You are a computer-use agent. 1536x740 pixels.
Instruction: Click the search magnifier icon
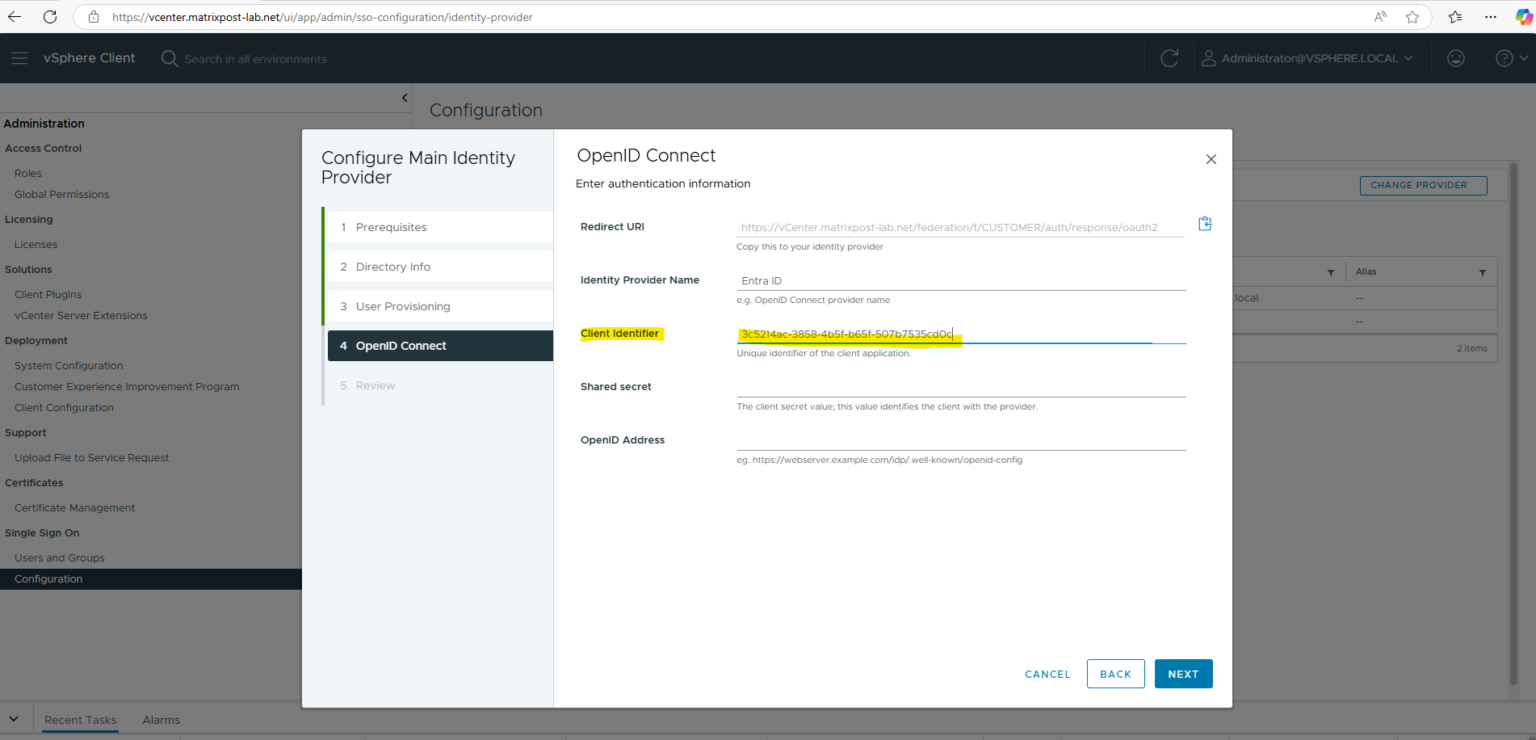(x=168, y=59)
